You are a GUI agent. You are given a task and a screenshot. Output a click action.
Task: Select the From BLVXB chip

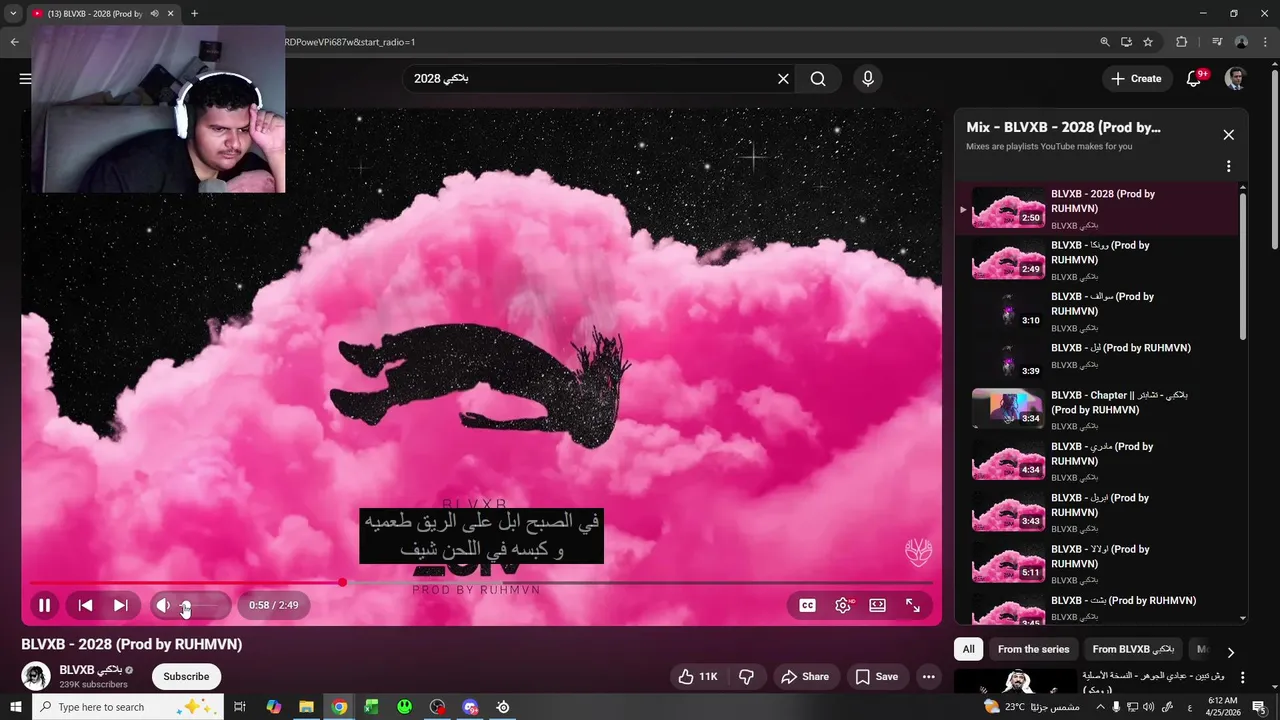click(1133, 649)
